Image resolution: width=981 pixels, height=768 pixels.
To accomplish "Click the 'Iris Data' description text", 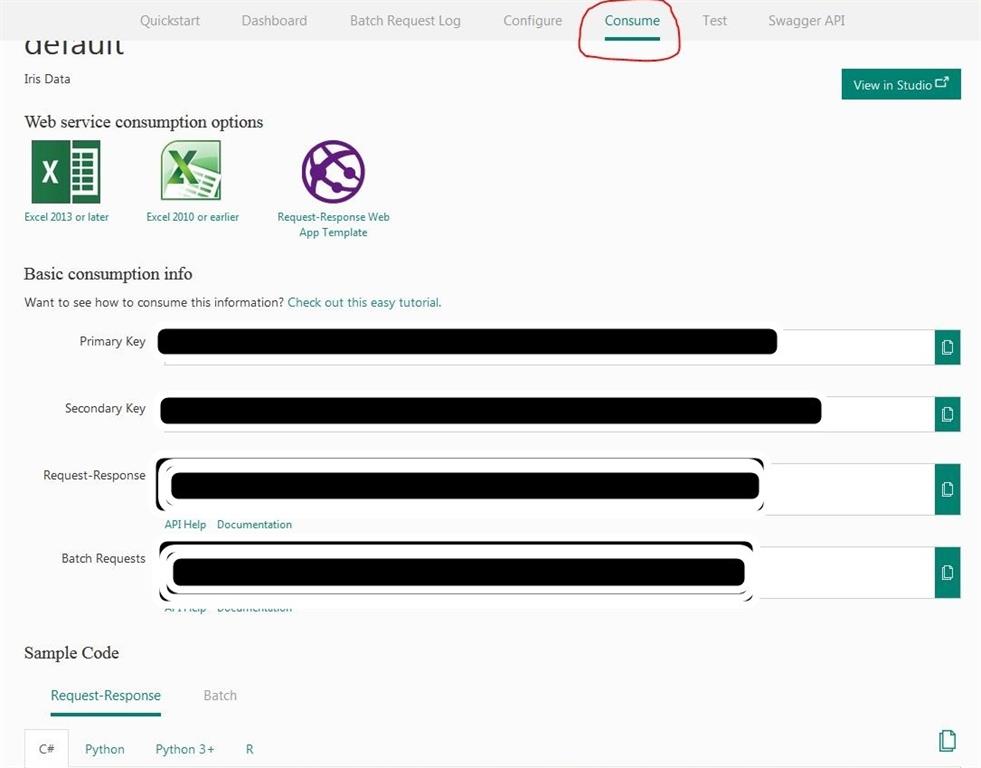I will coord(47,79).
